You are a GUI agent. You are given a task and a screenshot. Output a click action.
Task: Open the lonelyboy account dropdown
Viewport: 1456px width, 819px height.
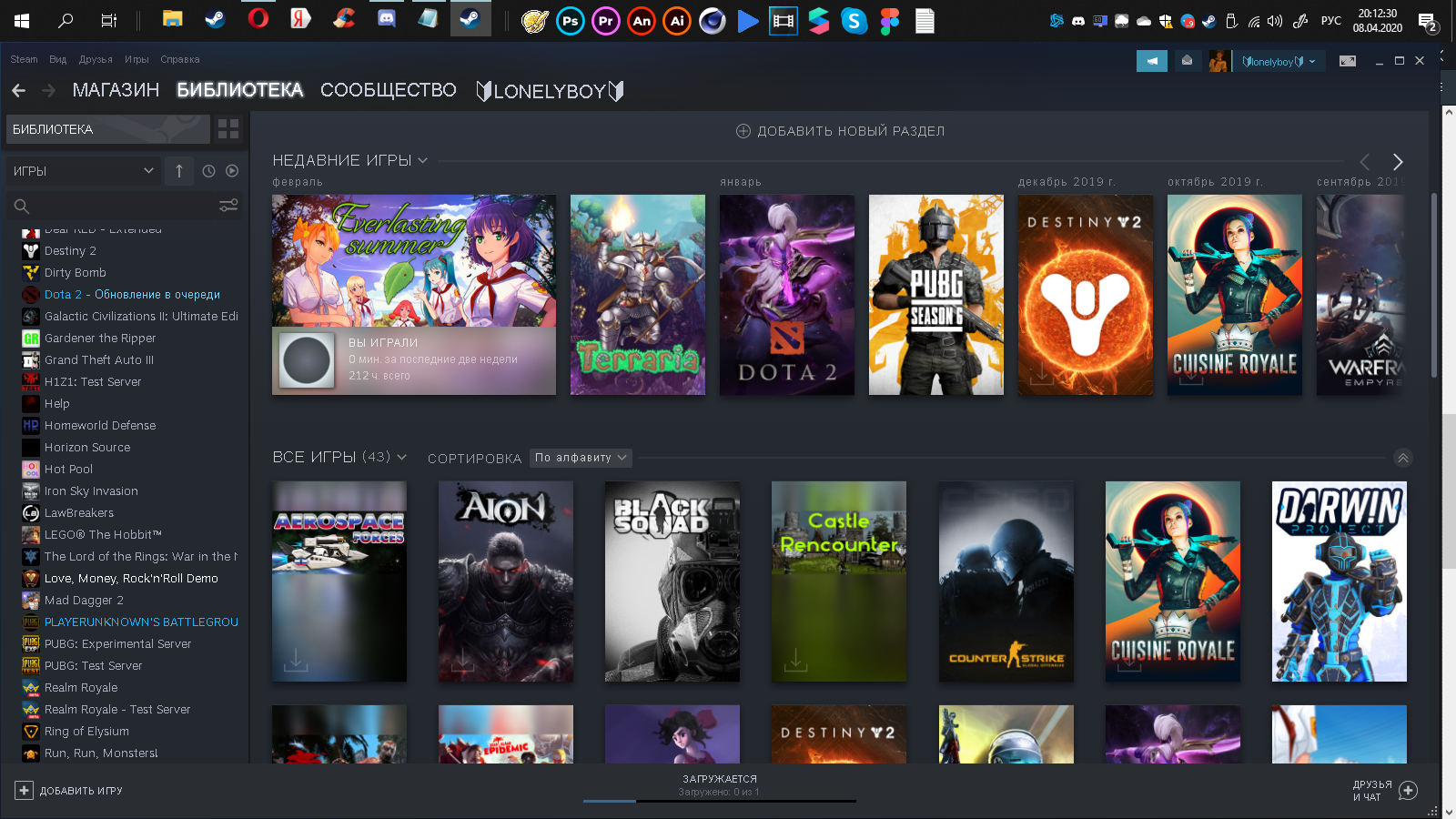(x=1279, y=61)
